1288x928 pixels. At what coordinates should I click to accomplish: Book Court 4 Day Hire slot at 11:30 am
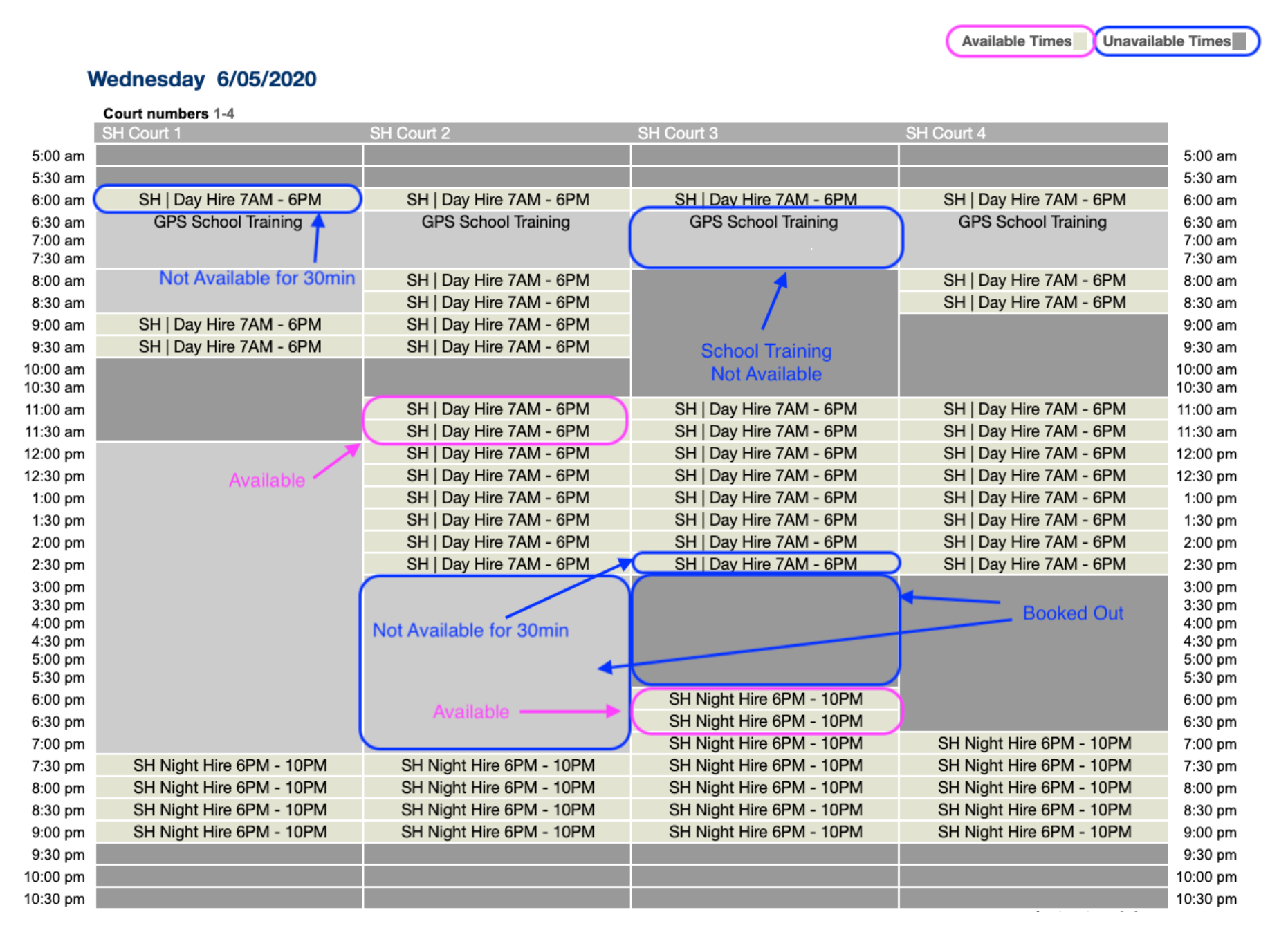(x=1033, y=431)
